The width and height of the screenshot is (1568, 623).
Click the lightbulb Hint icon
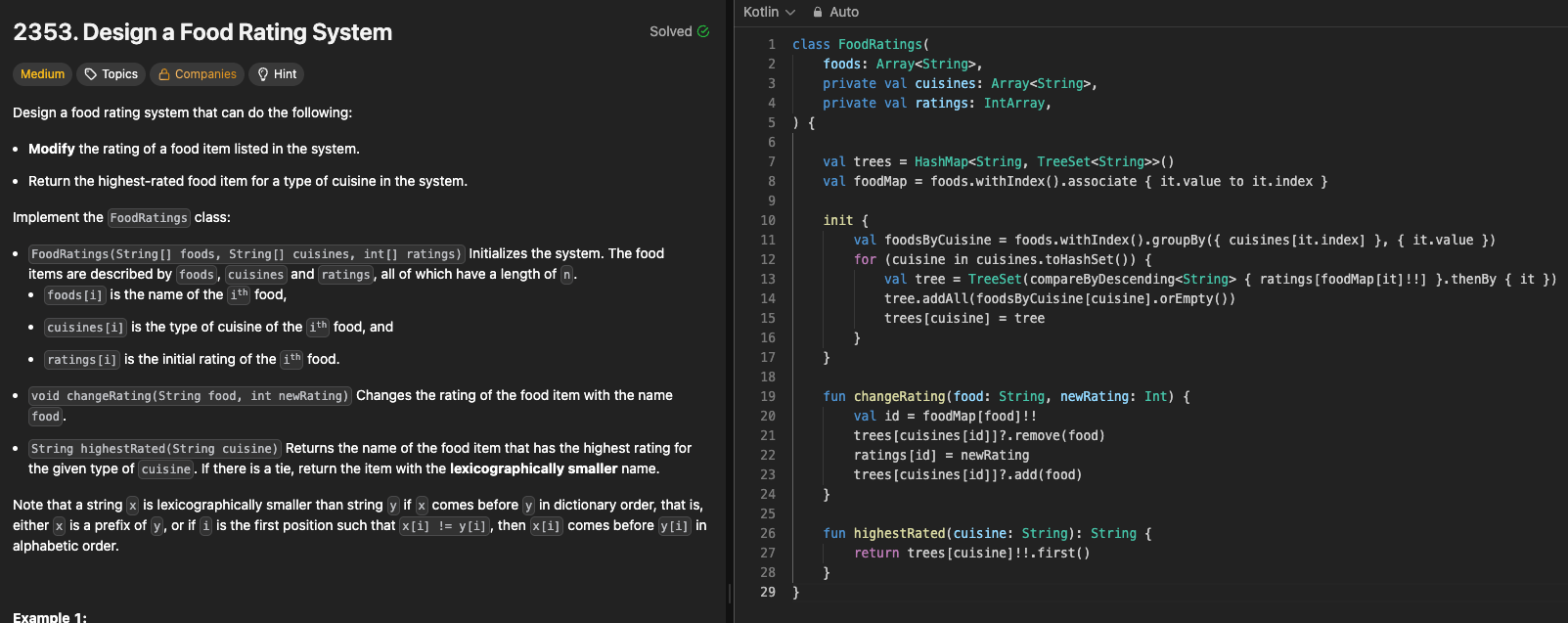point(263,74)
